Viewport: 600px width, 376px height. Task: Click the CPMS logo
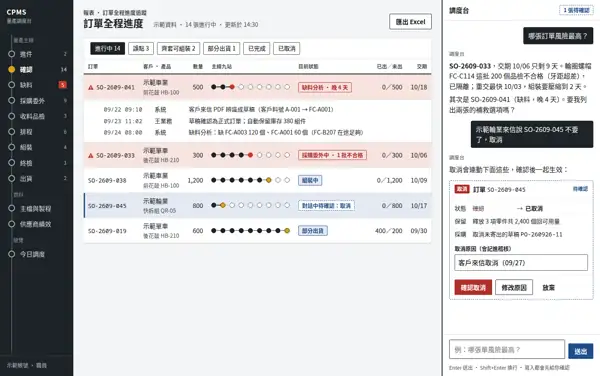point(16,12)
